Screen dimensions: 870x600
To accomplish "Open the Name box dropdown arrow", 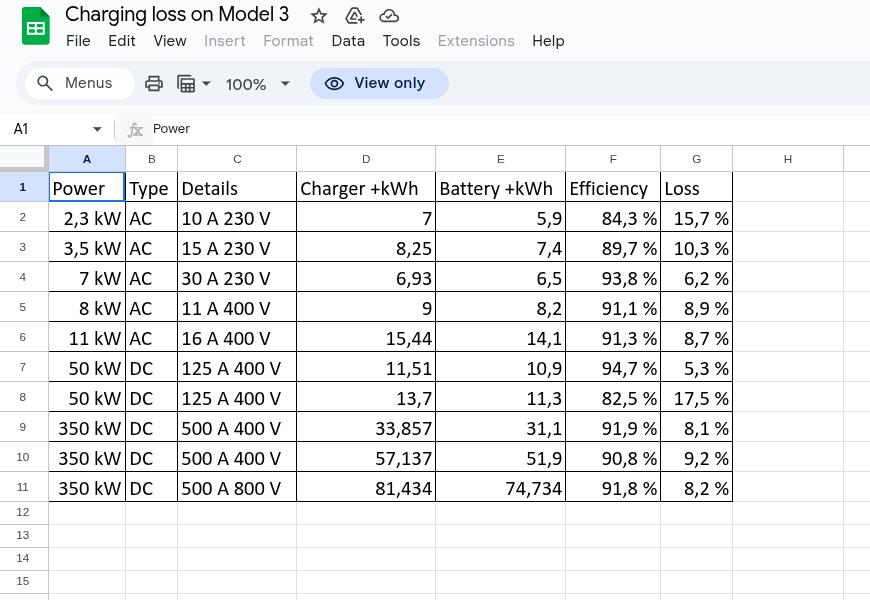I will pyautogui.click(x=97, y=129).
